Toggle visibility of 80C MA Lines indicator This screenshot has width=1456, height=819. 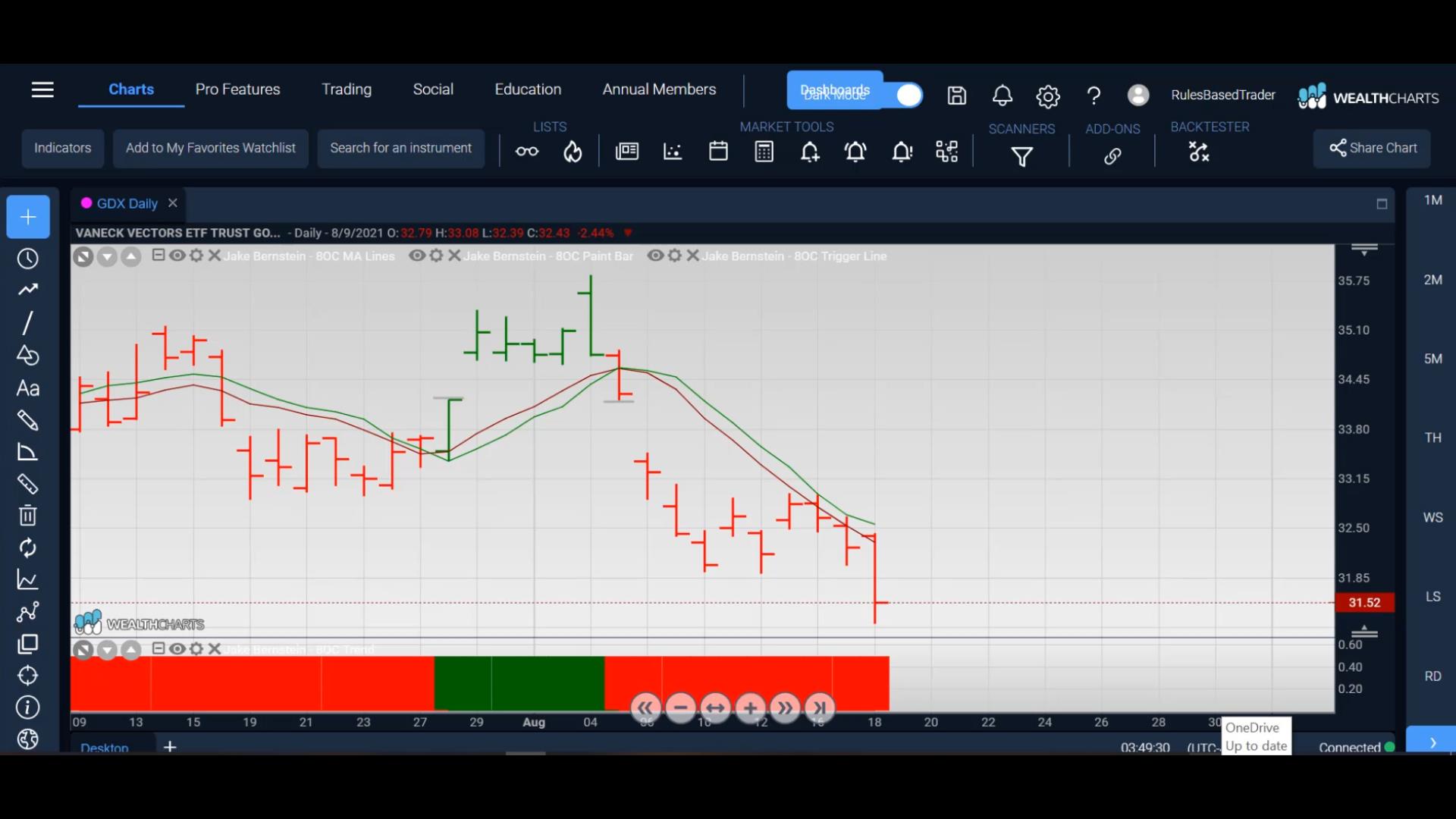(x=177, y=256)
